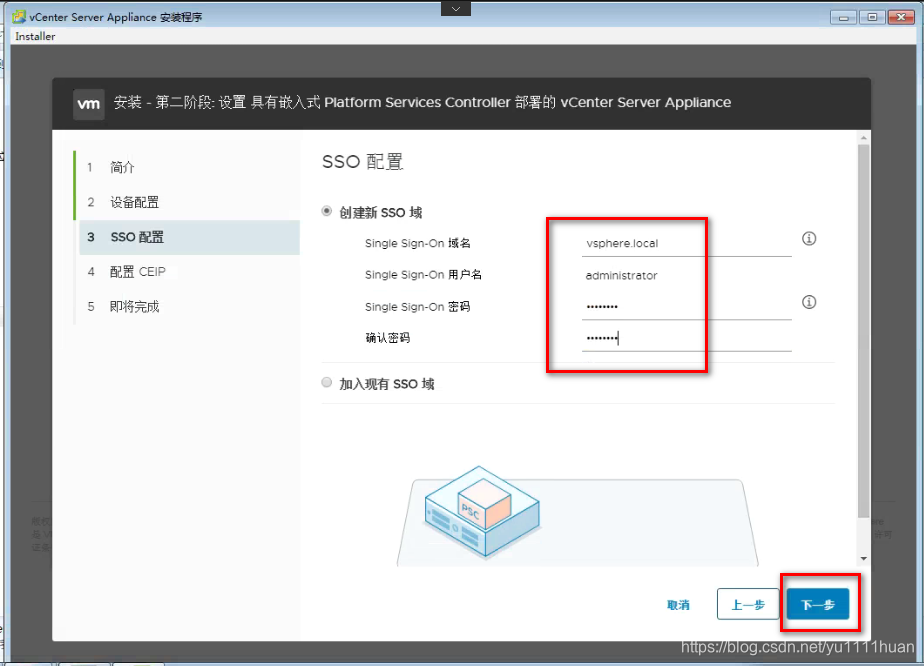The width and height of the screenshot is (924, 666).
Task: Click the vm logo in the header
Action: (89, 104)
